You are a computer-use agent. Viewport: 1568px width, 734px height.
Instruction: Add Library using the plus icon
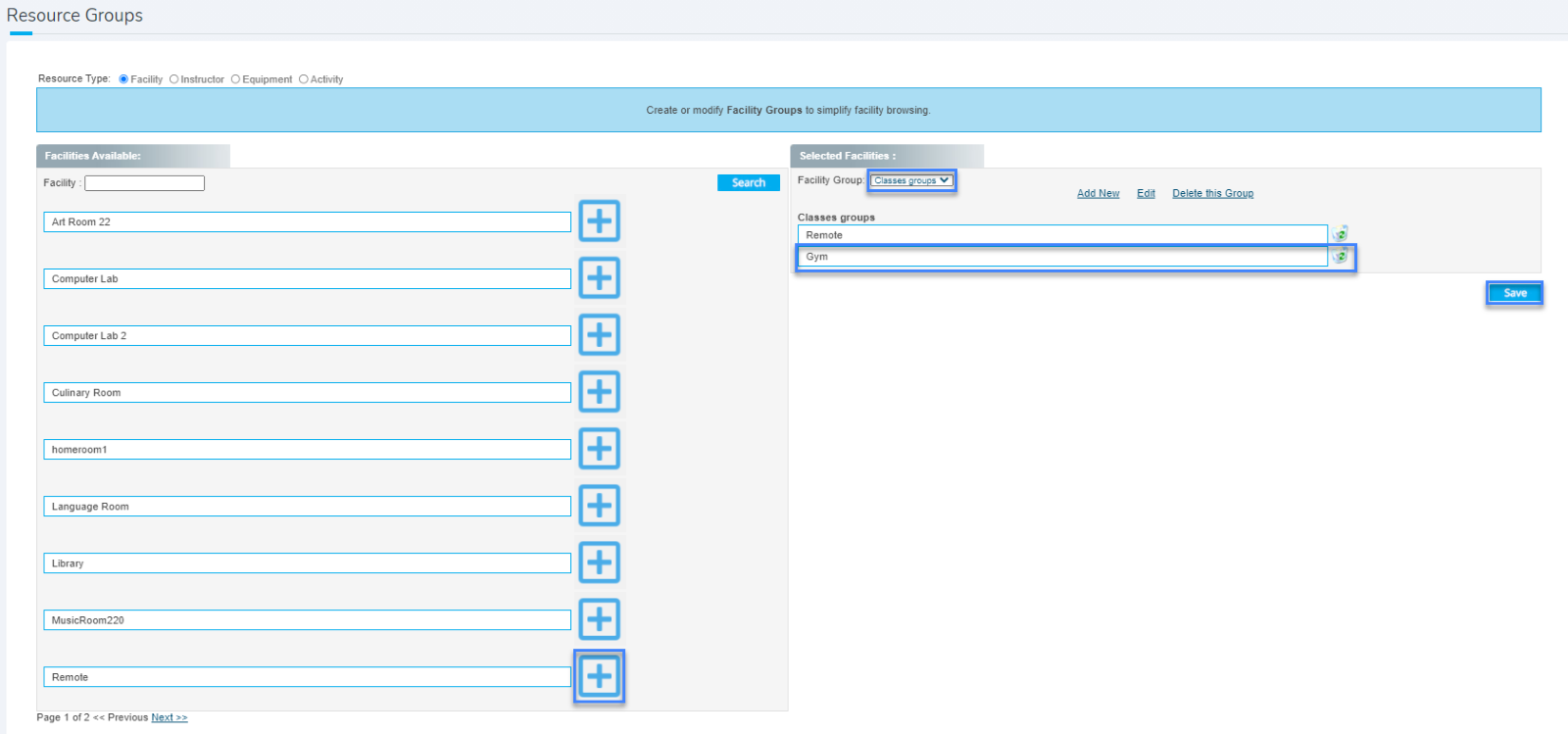(599, 563)
